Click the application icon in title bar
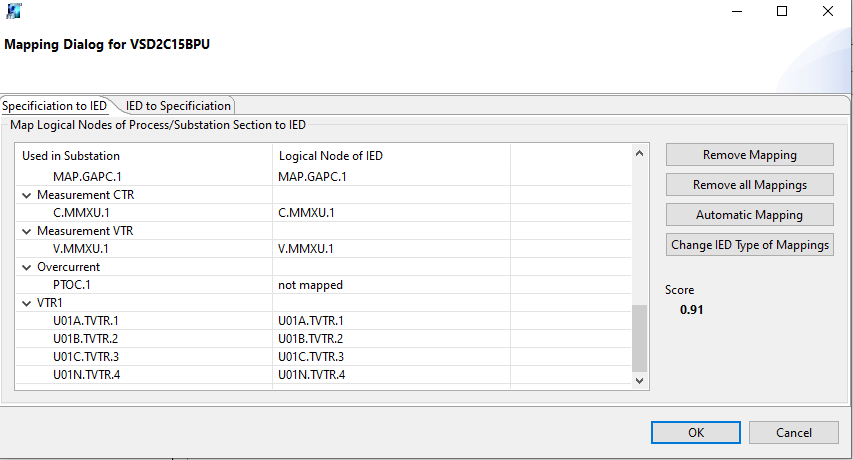This screenshot has width=853, height=460. [x=12, y=12]
